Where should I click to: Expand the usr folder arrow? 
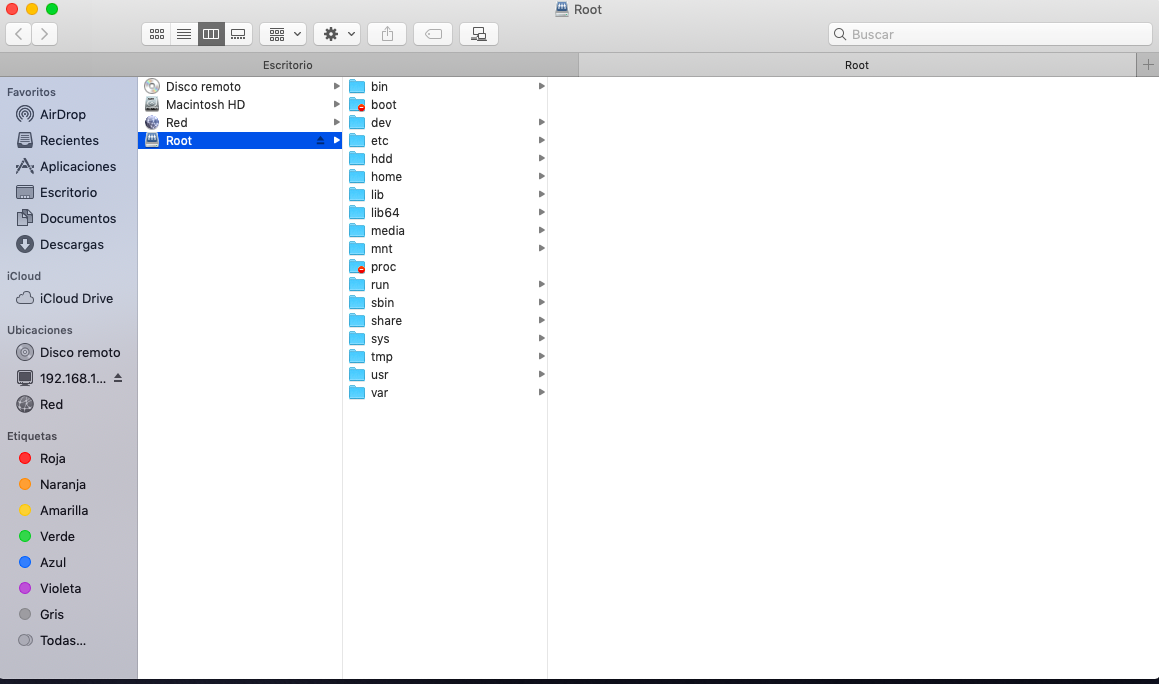pyautogui.click(x=541, y=374)
